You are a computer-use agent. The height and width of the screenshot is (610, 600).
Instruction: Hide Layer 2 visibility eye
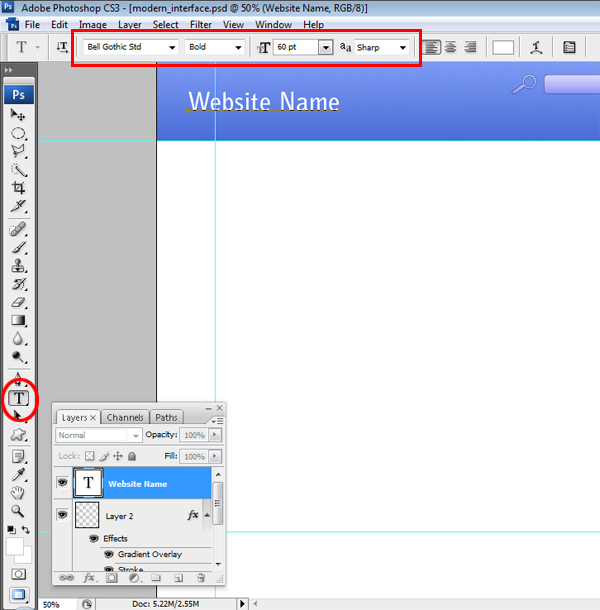(x=62, y=515)
